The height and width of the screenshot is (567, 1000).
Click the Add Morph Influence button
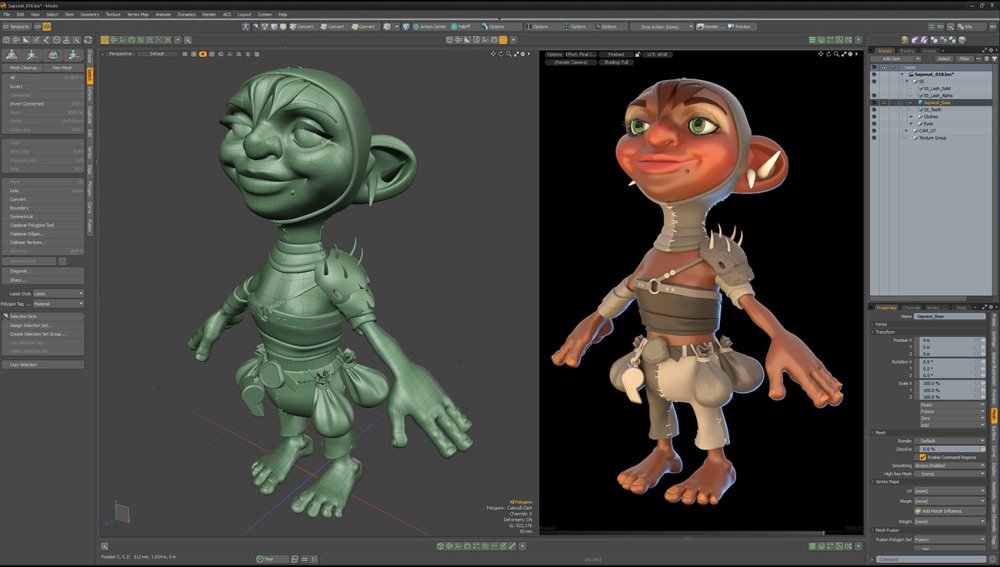(949, 511)
